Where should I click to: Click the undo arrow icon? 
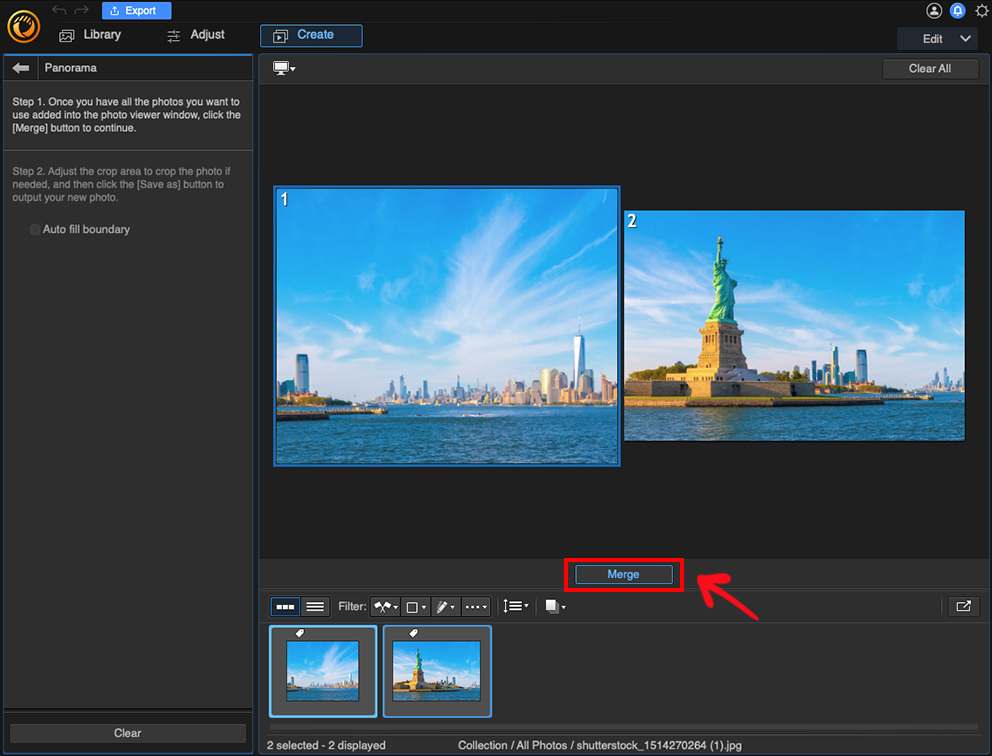60,10
